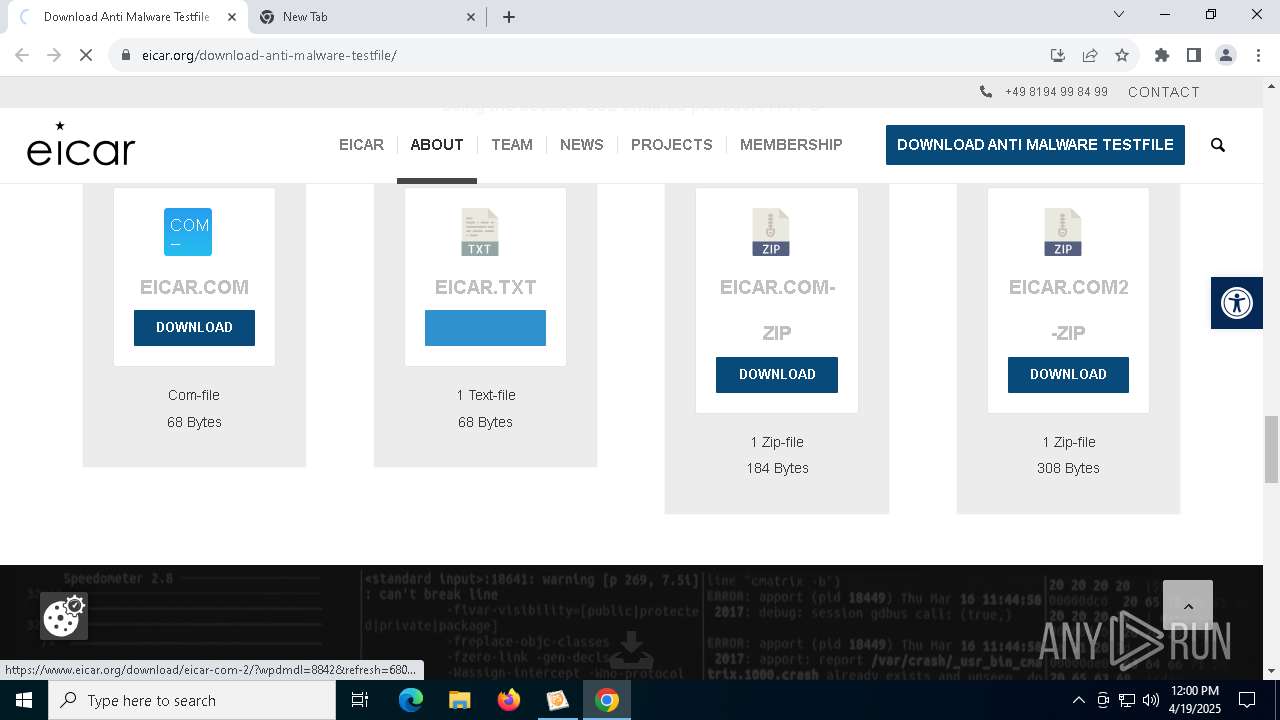Viewport: 1280px width, 720px height.
Task: Download the EICAR.COM-ZIP file
Action: click(777, 374)
